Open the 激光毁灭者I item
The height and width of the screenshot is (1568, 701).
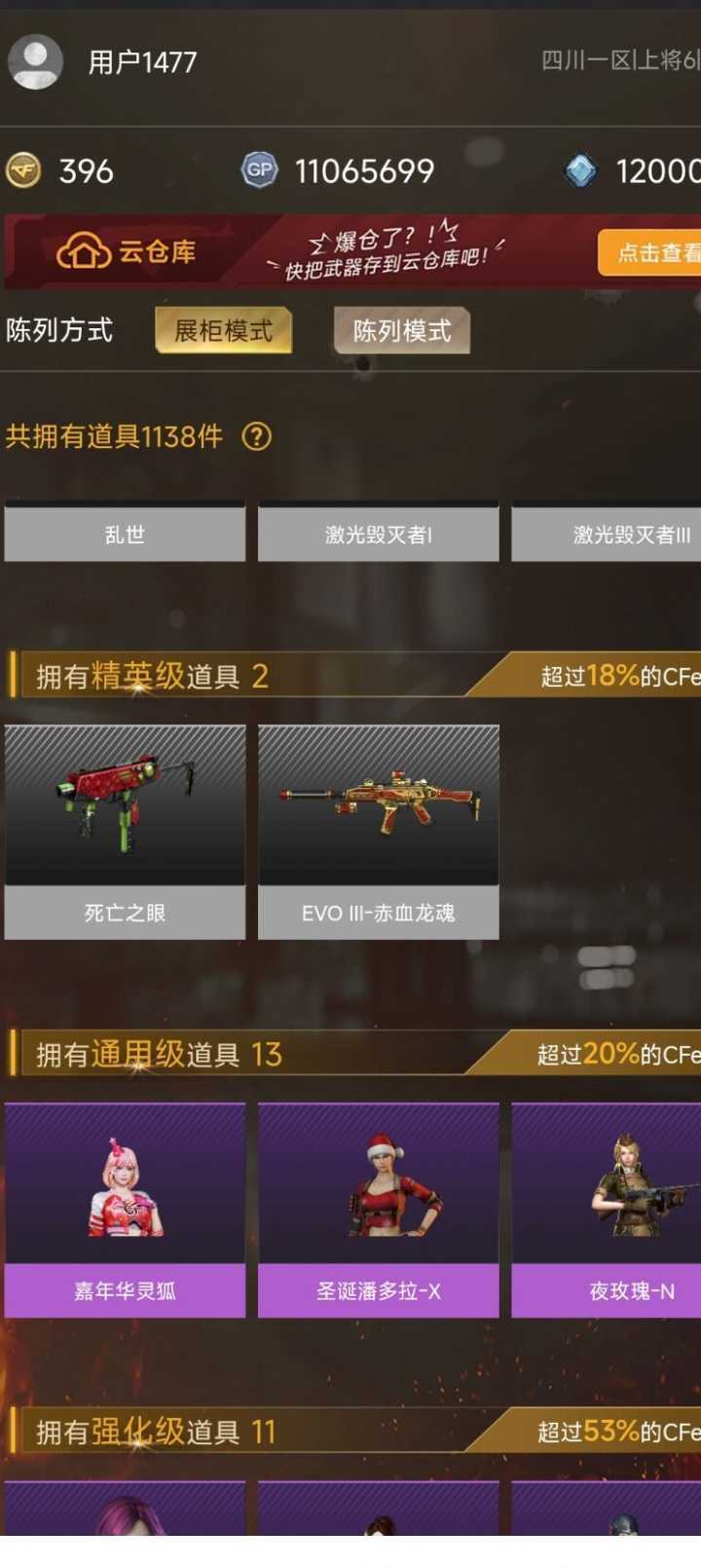click(x=379, y=534)
